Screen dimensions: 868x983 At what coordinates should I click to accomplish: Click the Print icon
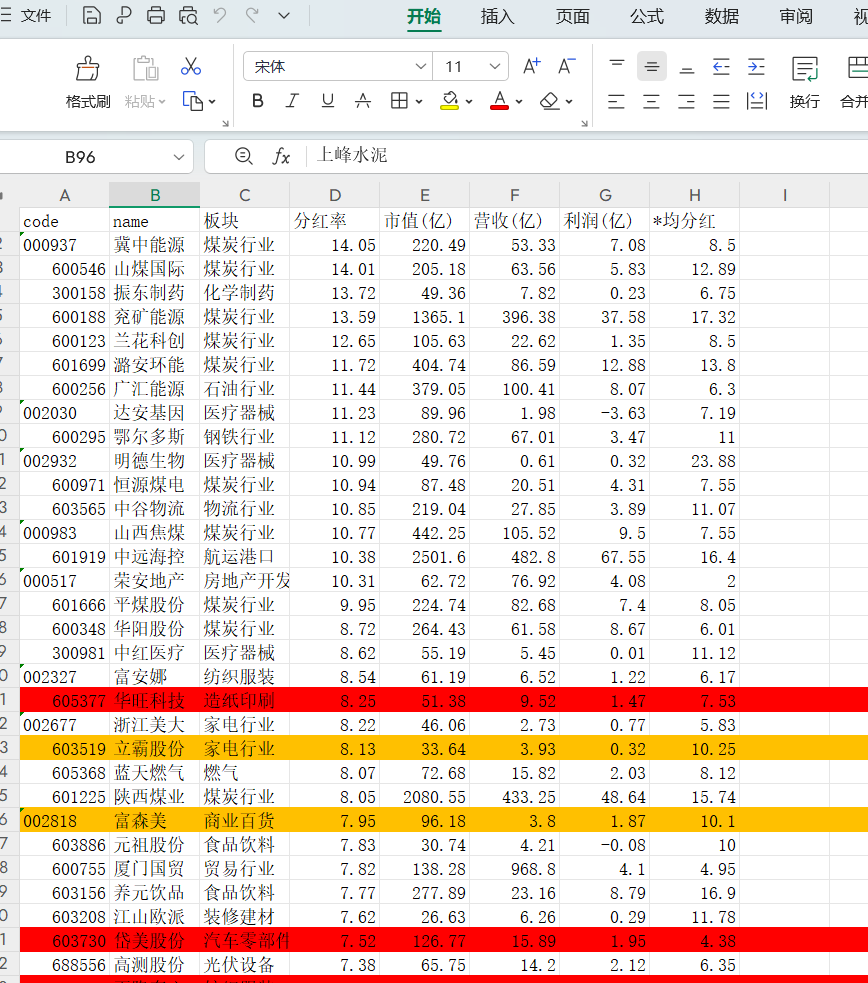coord(155,15)
